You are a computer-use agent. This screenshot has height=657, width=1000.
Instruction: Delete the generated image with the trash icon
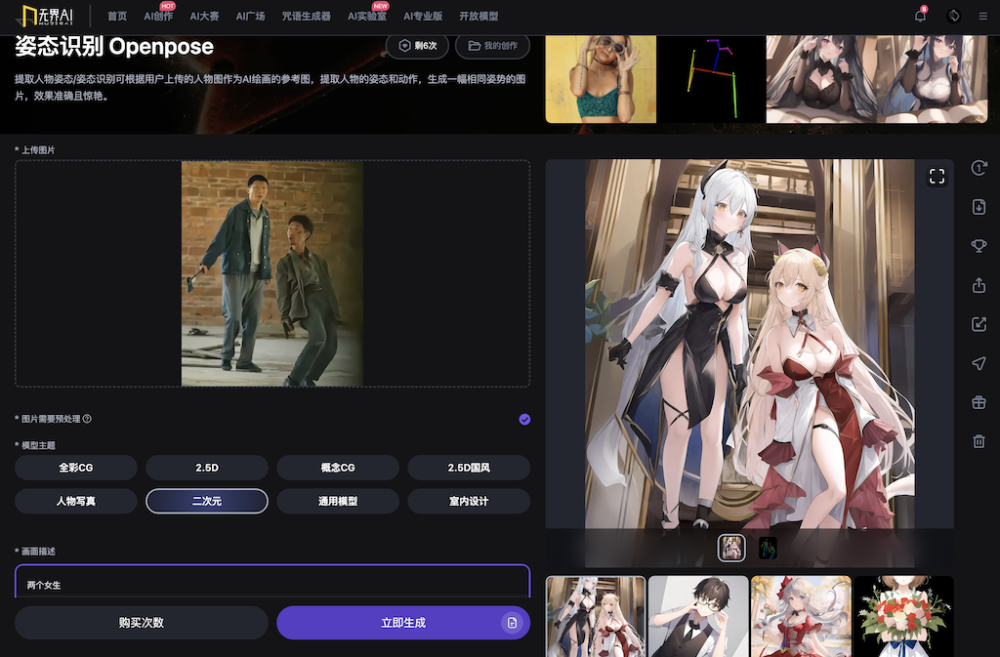coord(978,438)
